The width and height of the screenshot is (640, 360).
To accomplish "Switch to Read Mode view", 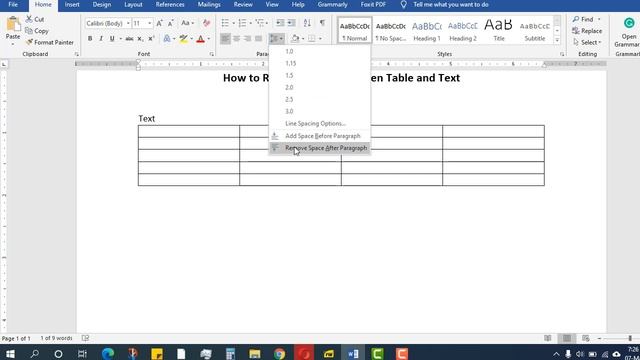I will click(548, 338).
